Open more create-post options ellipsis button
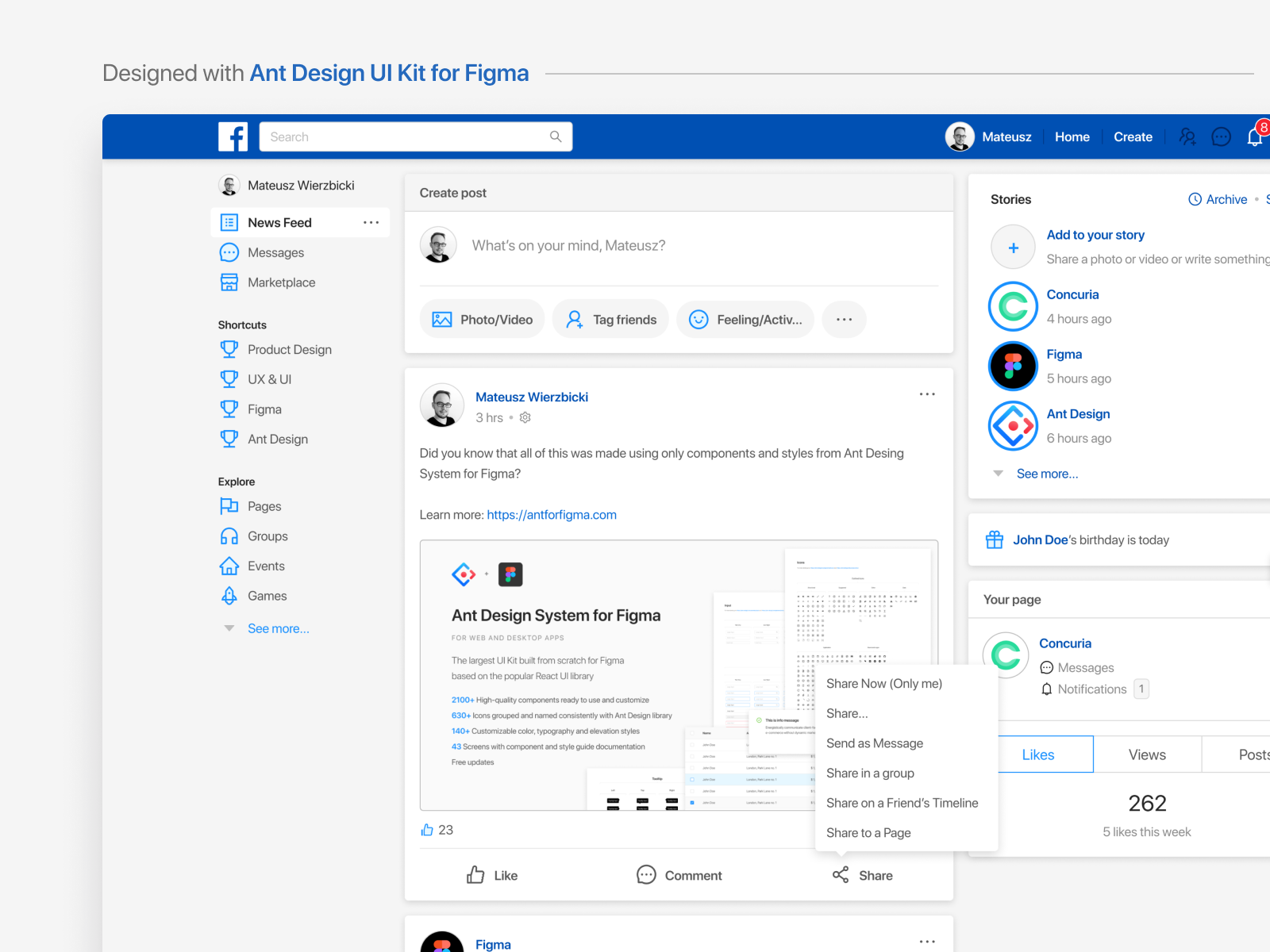 845,320
